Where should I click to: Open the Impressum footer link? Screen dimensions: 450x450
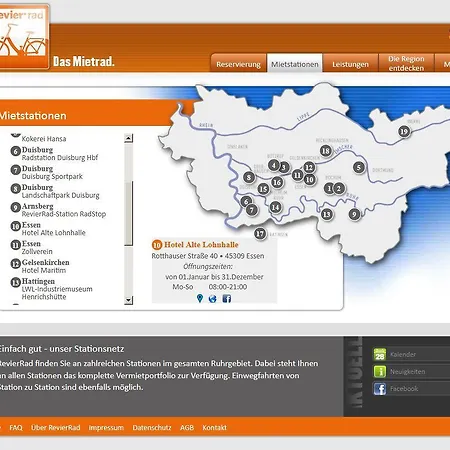[x=106, y=427]
